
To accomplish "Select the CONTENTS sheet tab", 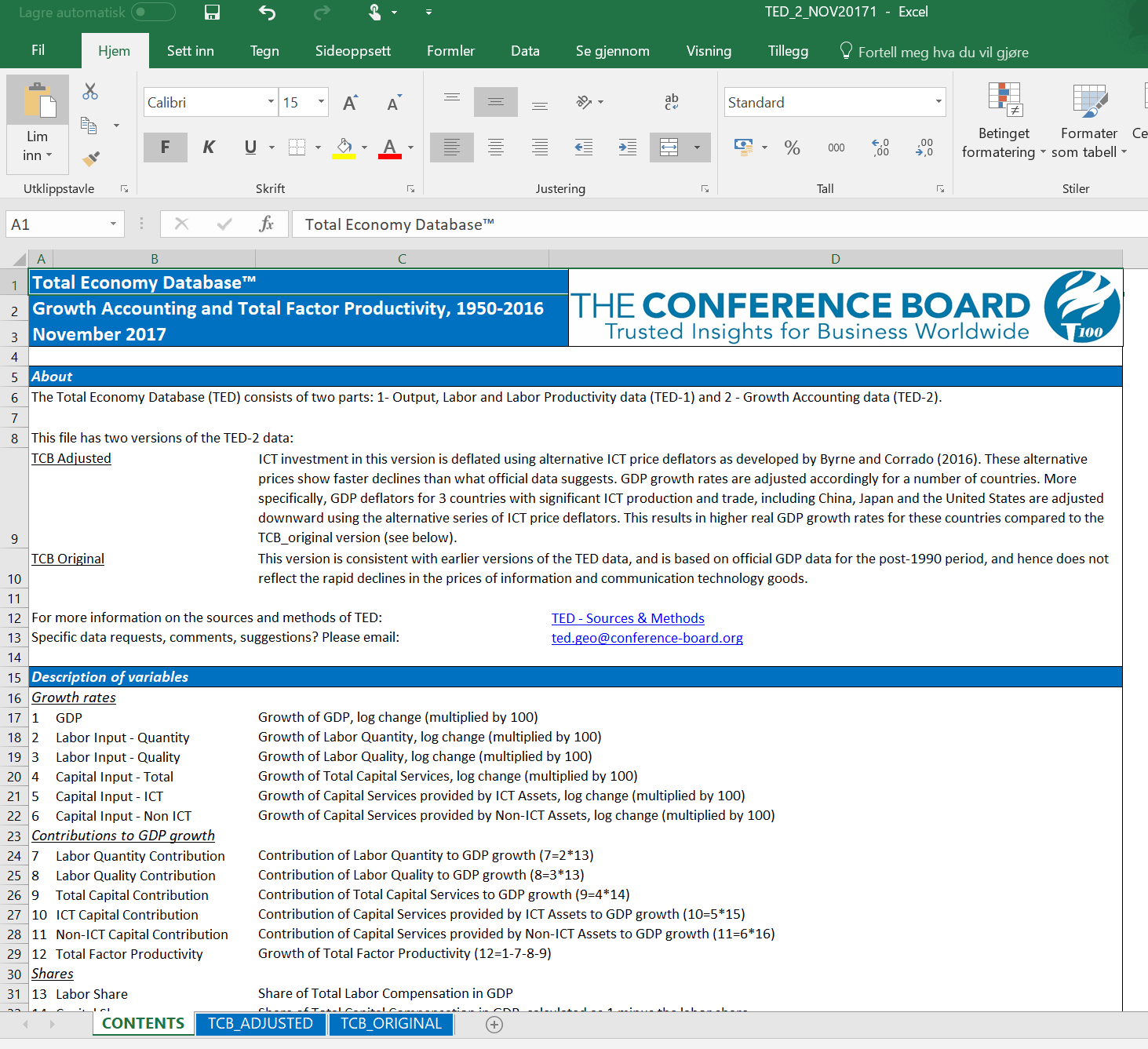I will (x=143, y=1024).
